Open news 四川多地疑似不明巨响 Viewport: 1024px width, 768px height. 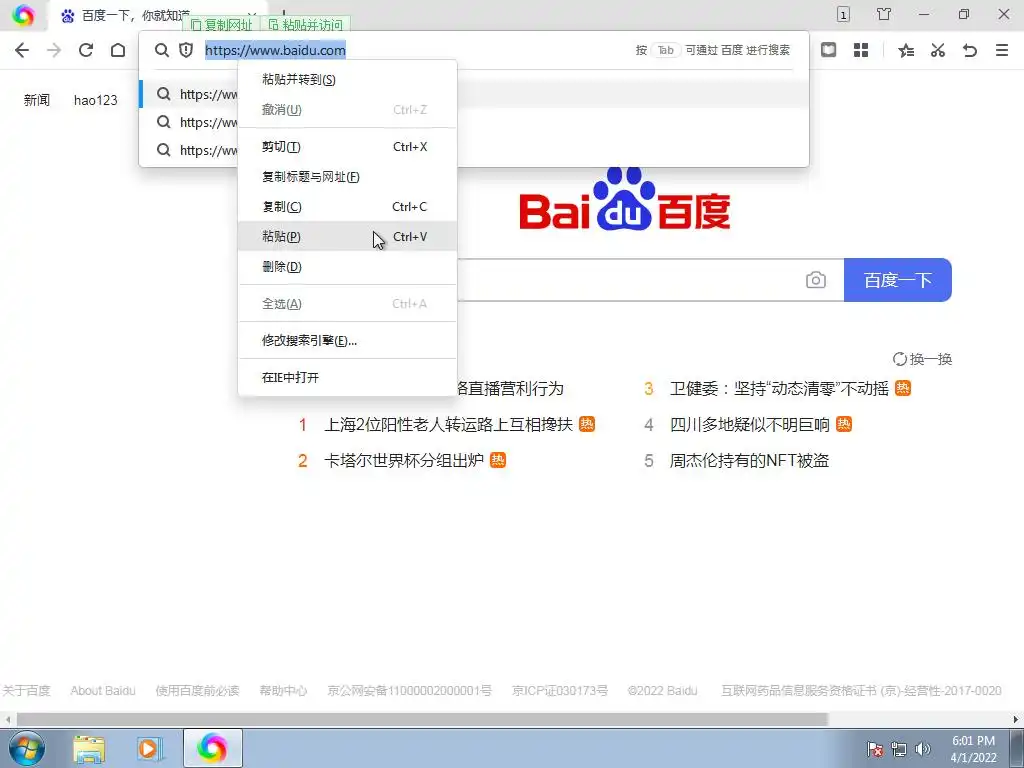(x=750, y=424)
